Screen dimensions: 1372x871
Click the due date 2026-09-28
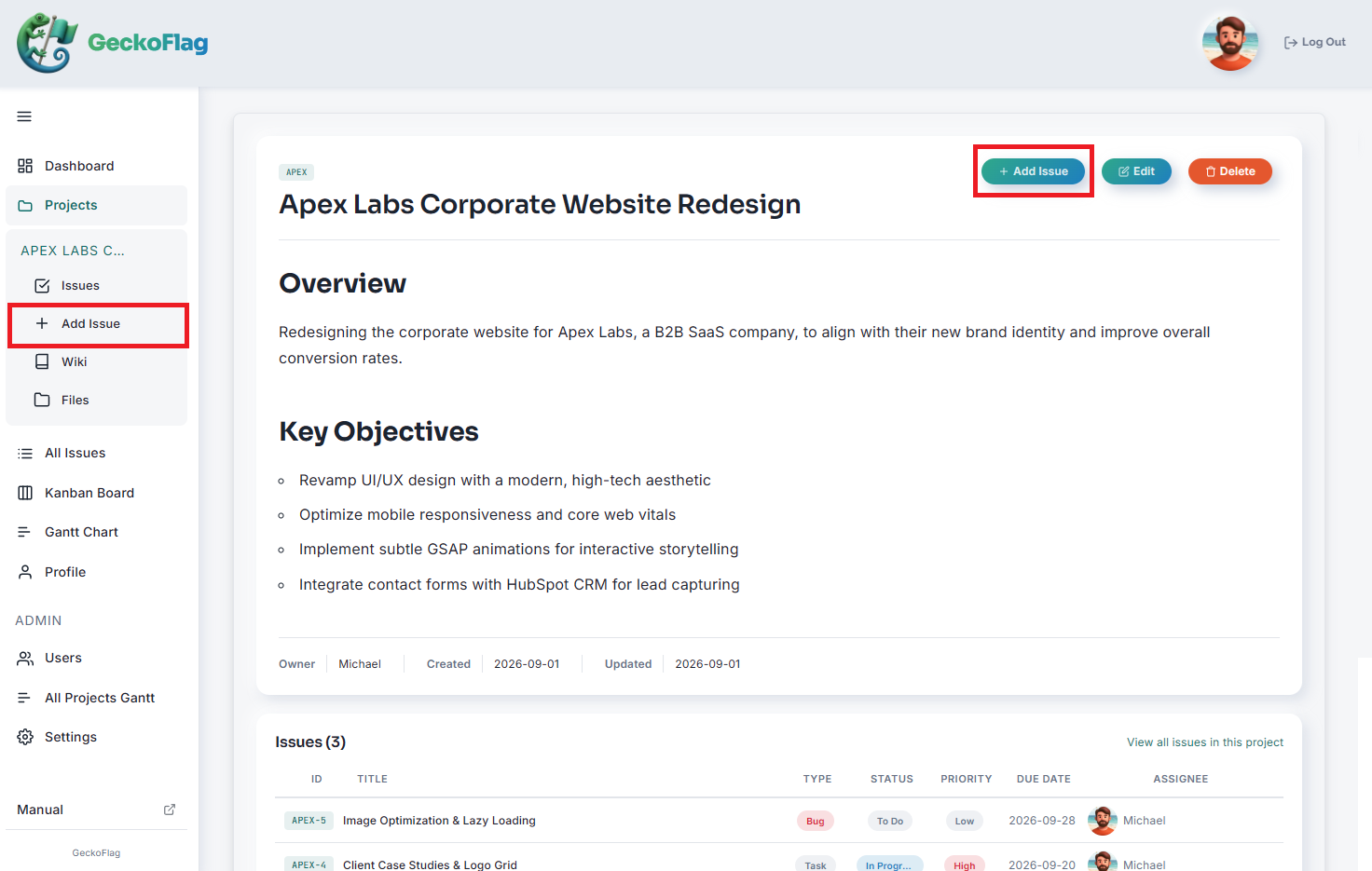tap(1042, 821)
